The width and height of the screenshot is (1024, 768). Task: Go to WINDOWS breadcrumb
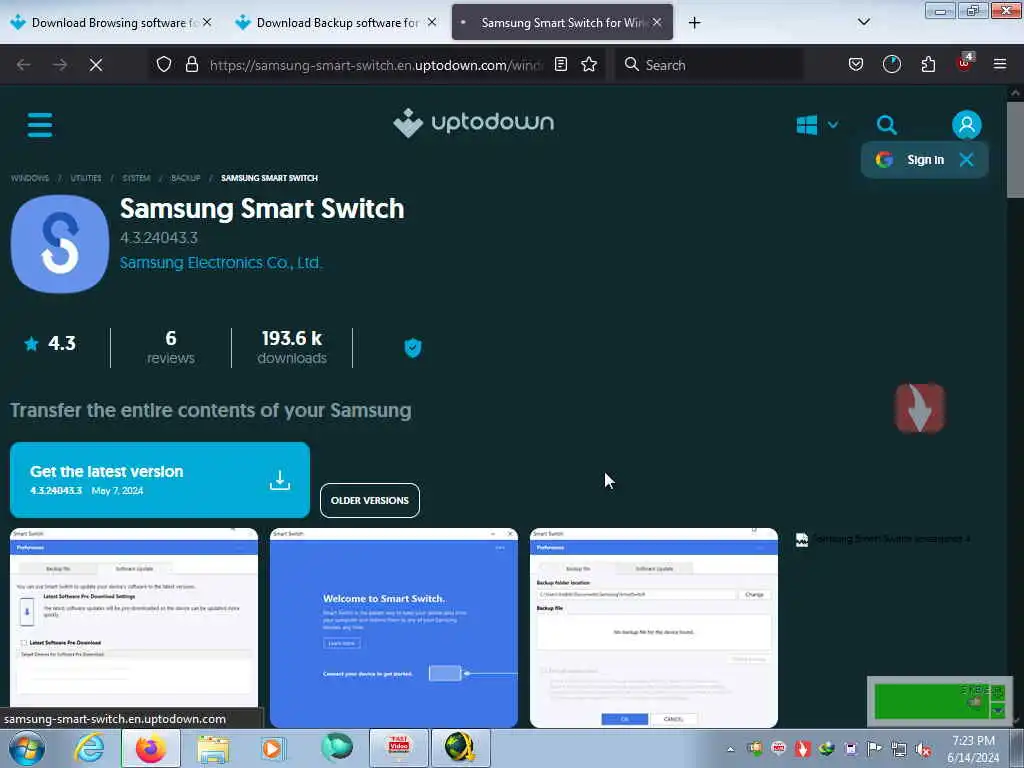(30, 178)
